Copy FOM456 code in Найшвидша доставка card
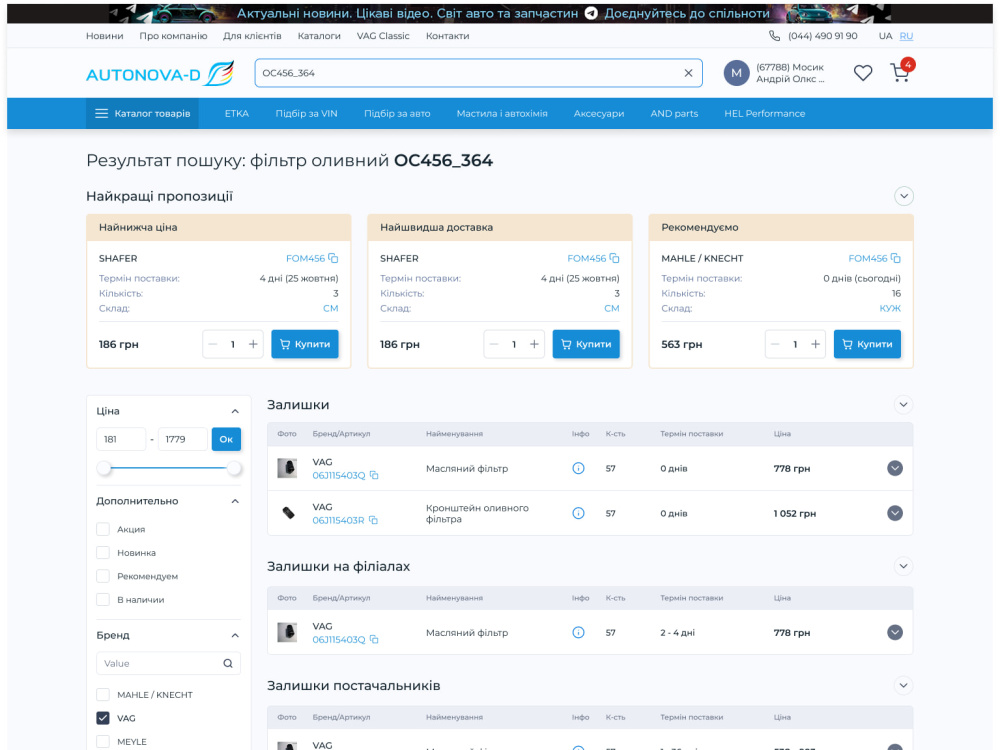Viewport: 1000px width, 750px height. tap(614, 258)
